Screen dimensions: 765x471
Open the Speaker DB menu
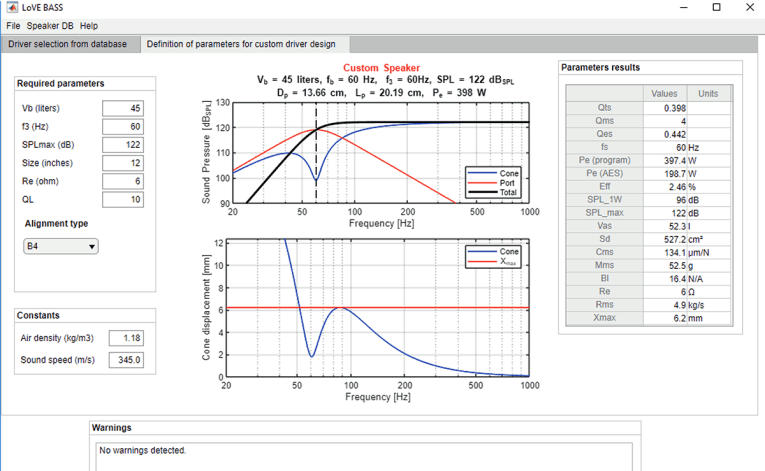(x=50, y=26)
